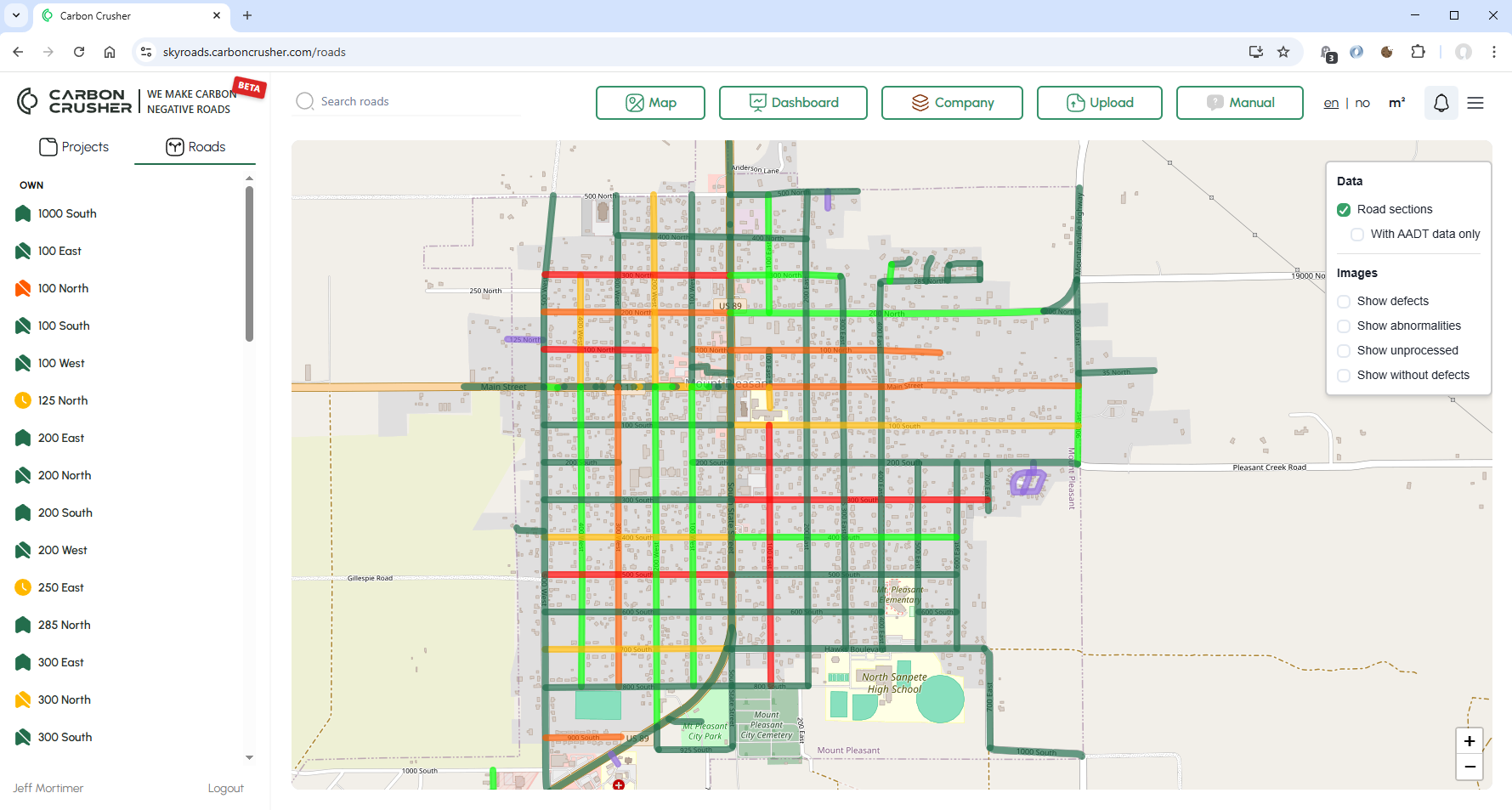Switch to the Roads tab
The image size is (1512, 810).
(195, 147)
